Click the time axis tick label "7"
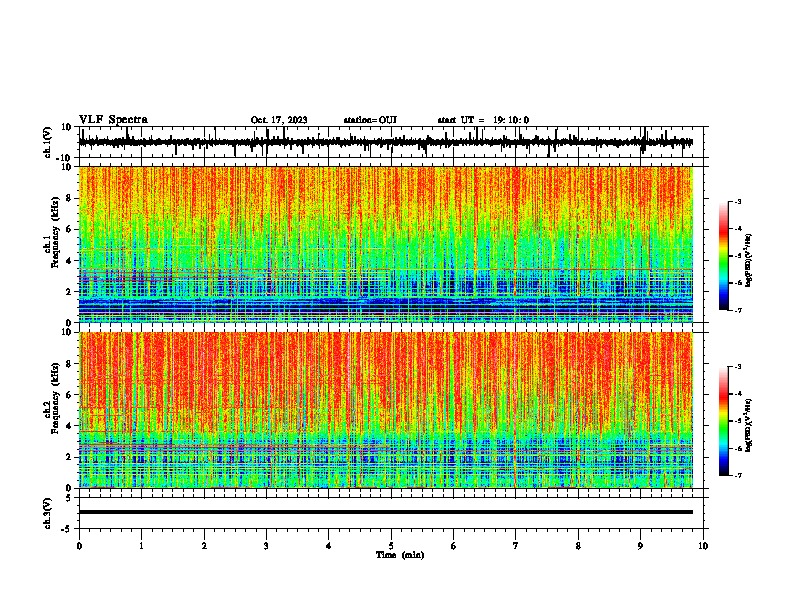 pos(516,546)
